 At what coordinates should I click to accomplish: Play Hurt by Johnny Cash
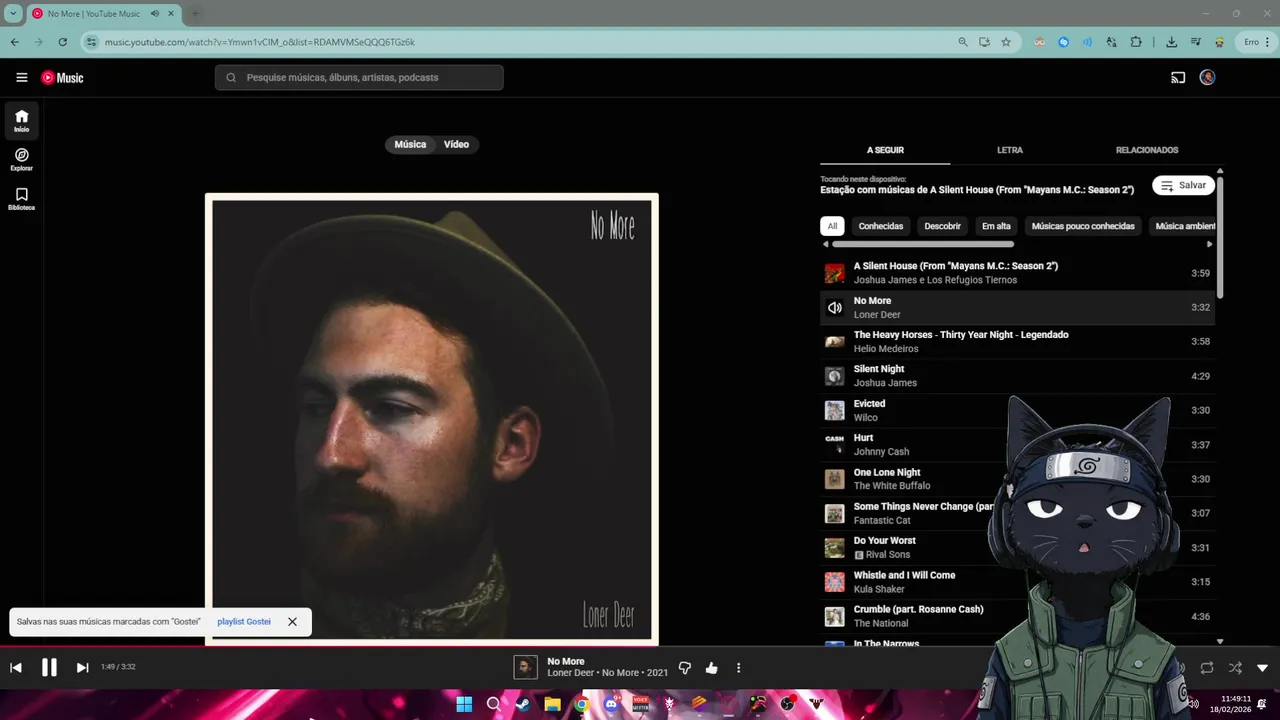tap(1017, 445)
